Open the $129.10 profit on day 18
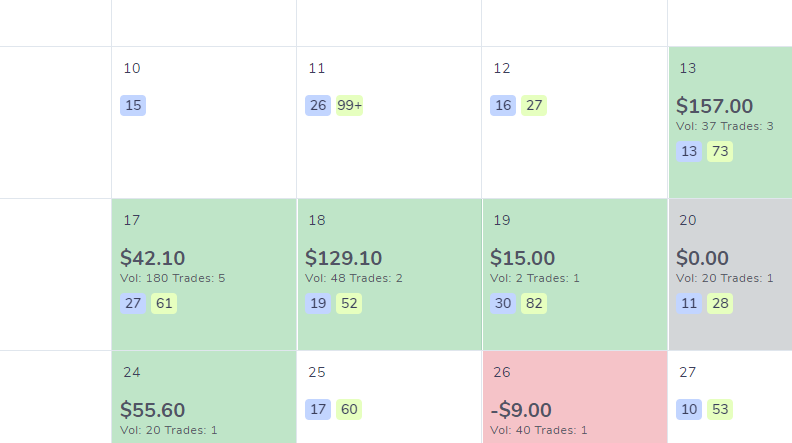Image resolution: width=792 pixels, height=443 pixels. pyautogui.click(x=343, y=258)
